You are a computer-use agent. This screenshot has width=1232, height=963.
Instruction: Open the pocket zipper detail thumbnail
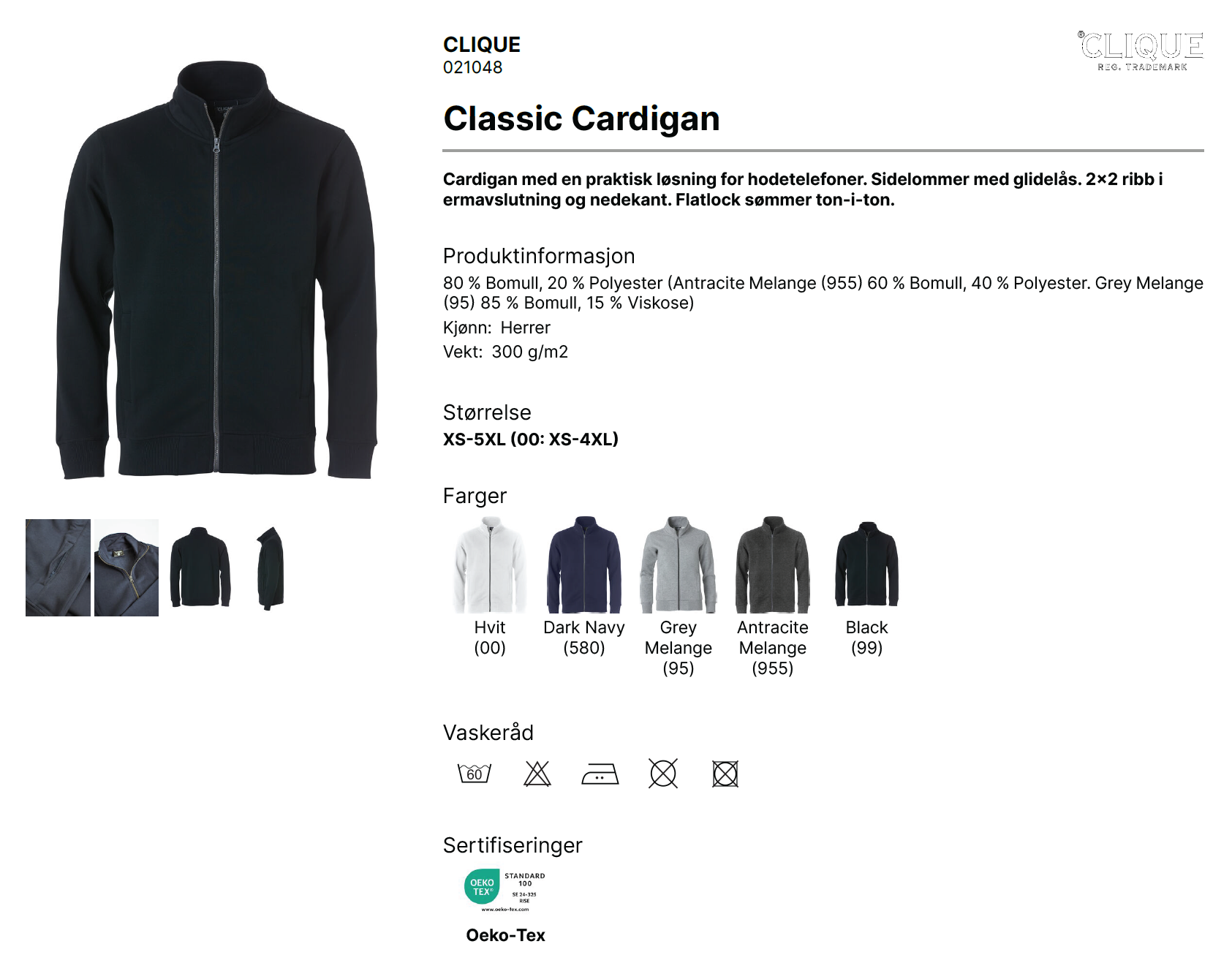58,567
